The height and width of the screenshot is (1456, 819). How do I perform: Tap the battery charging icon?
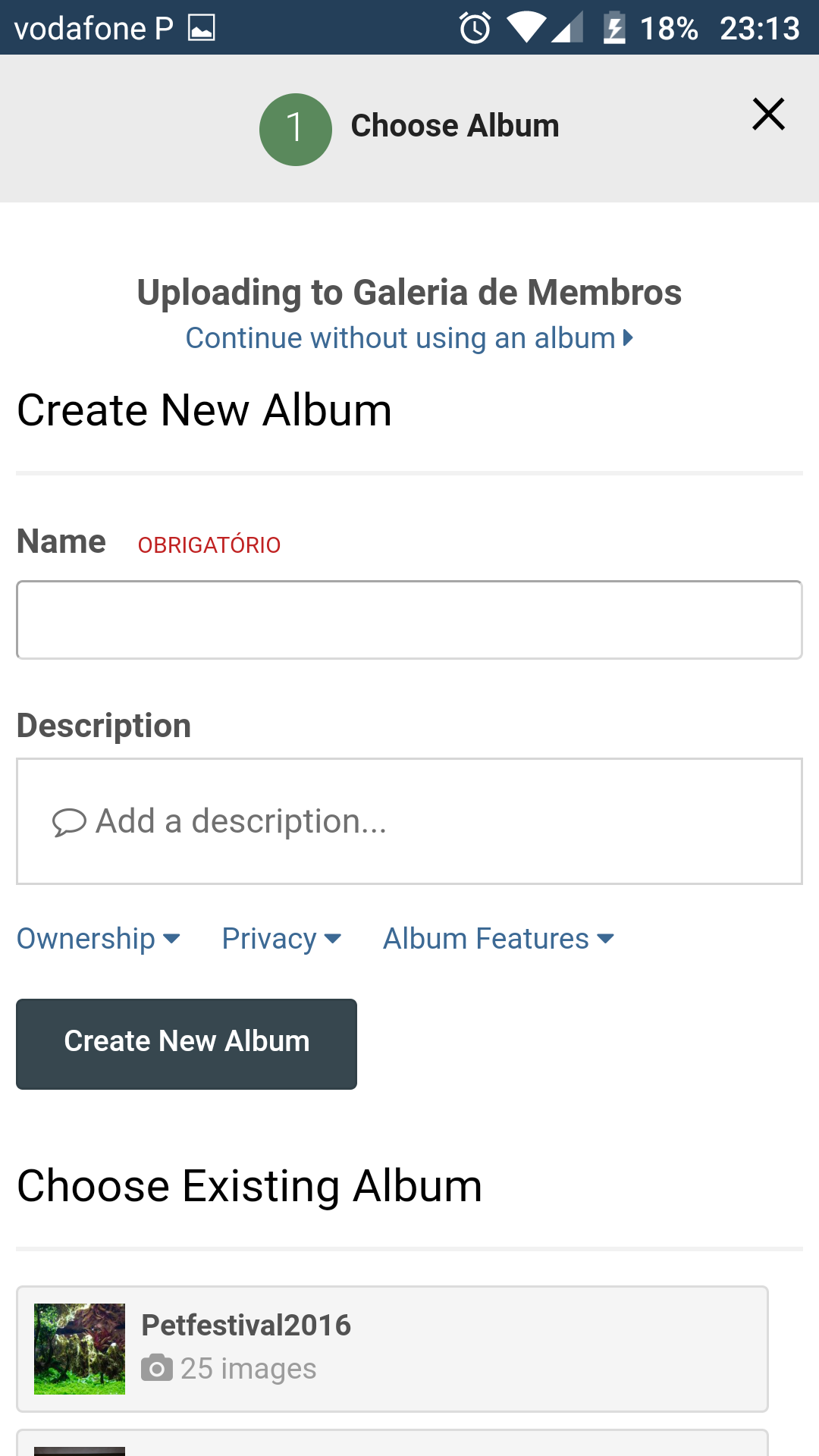tap(614, 29)
